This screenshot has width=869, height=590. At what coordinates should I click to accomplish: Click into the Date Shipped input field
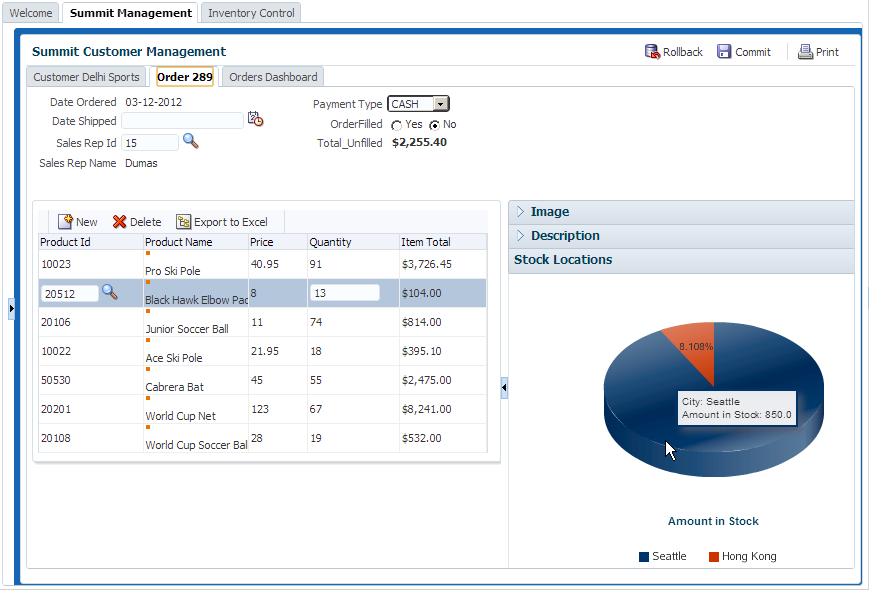[x=182, y=120]
